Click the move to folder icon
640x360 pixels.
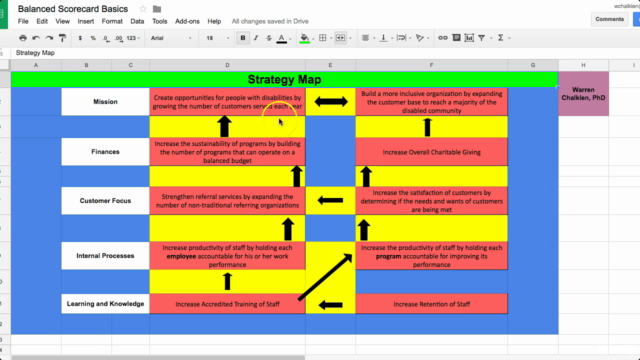(157, 9)
